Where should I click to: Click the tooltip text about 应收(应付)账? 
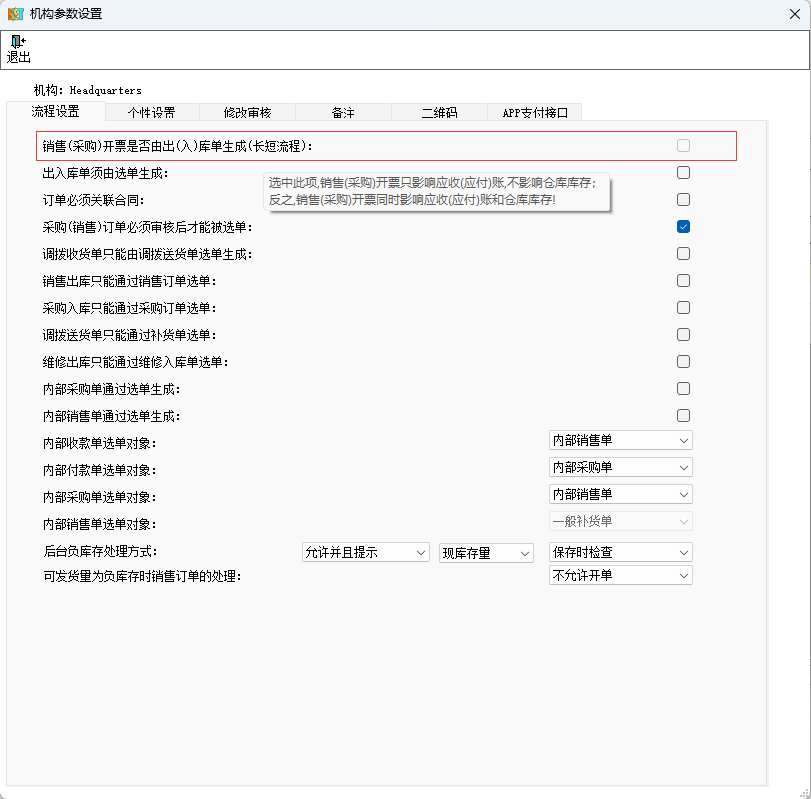[x=432, y=191]
